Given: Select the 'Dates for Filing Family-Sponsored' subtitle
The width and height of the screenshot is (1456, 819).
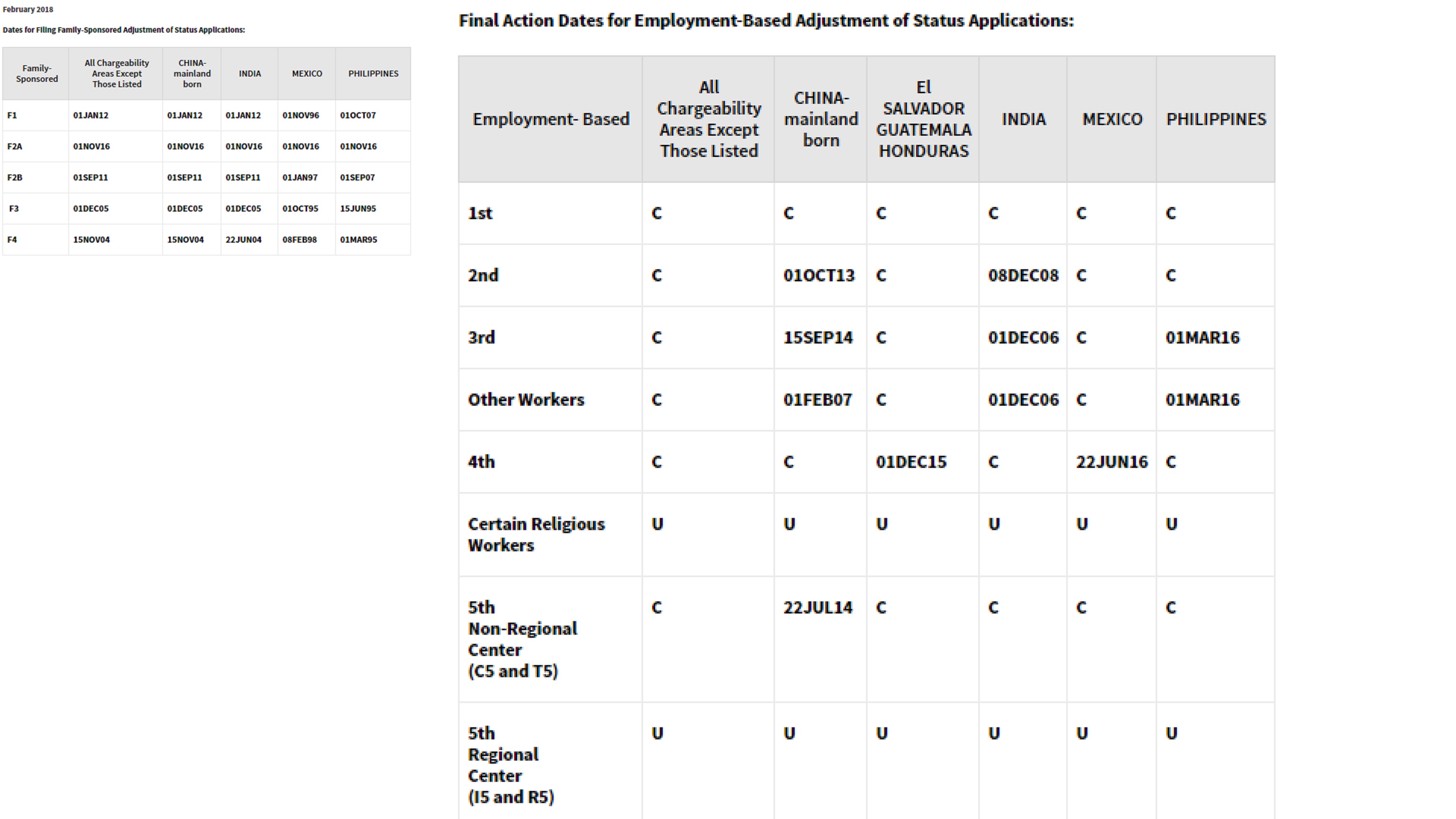Looking at the screenshot, I should coord(124,30).
